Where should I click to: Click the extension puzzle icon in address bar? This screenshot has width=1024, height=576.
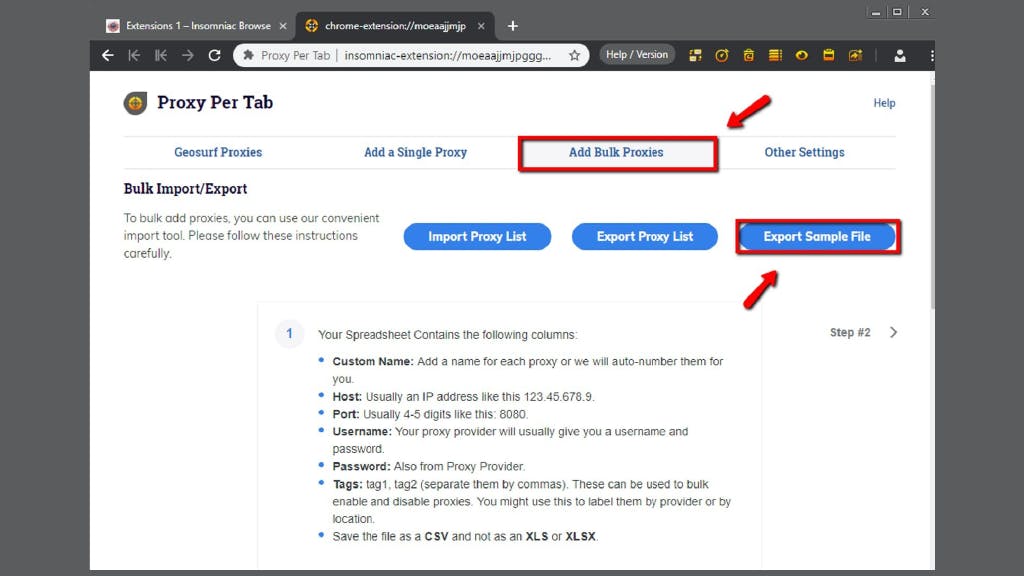[248, 56]
